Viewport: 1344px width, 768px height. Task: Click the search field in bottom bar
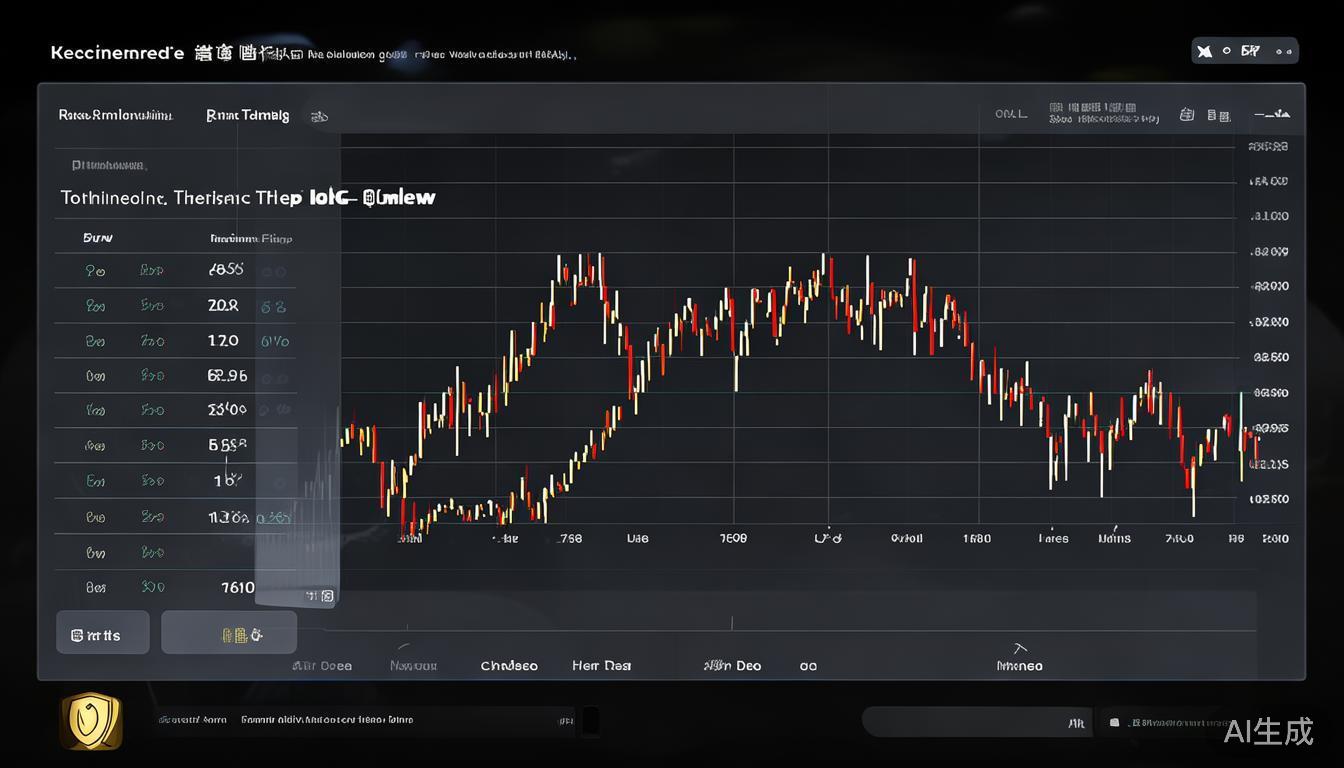975,721
